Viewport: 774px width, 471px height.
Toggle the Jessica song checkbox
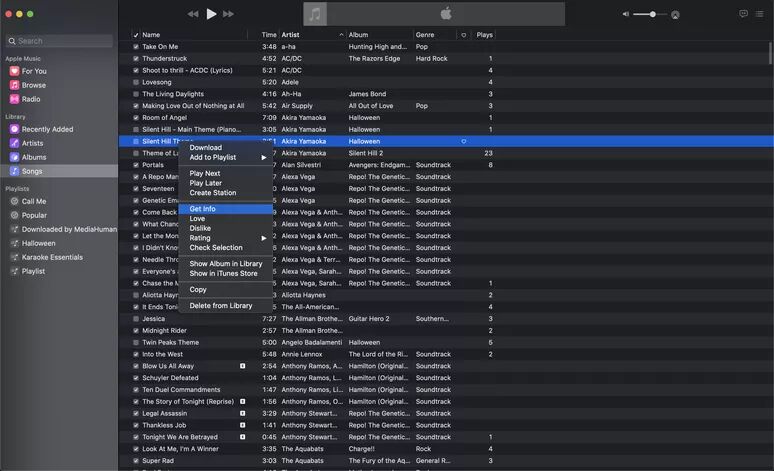136,318
